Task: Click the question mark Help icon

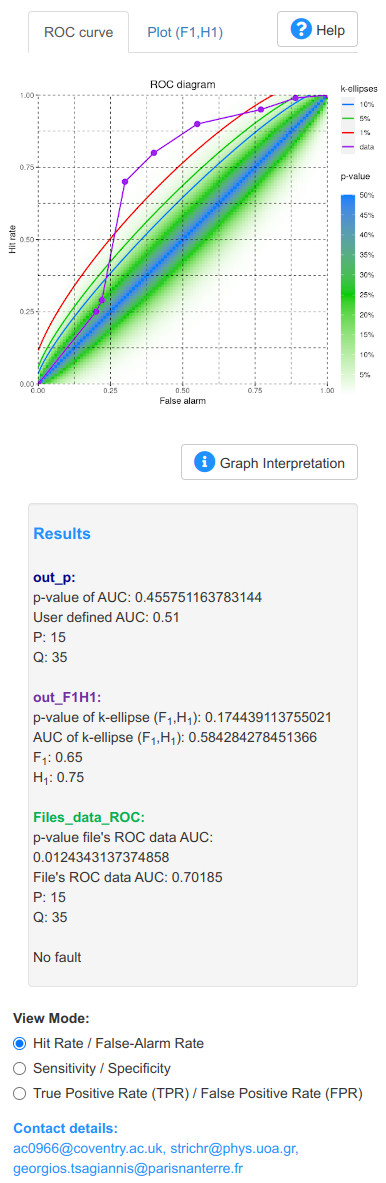Action: tap(302, 30)
